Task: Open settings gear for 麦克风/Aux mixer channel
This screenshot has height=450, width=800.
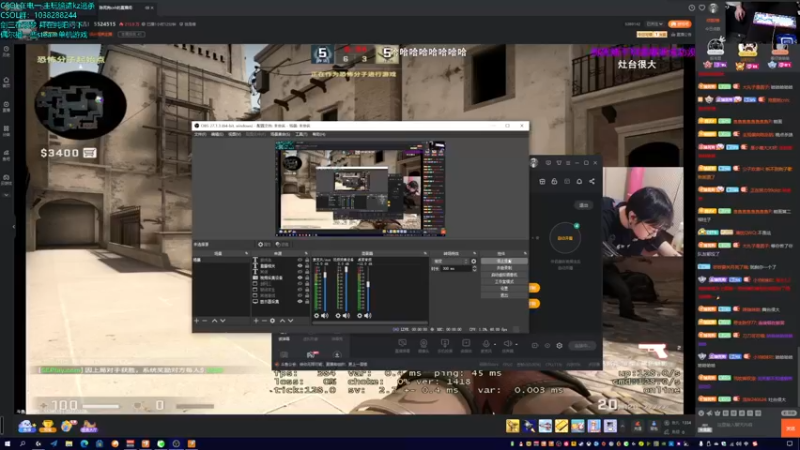Action: click(316, 316)
